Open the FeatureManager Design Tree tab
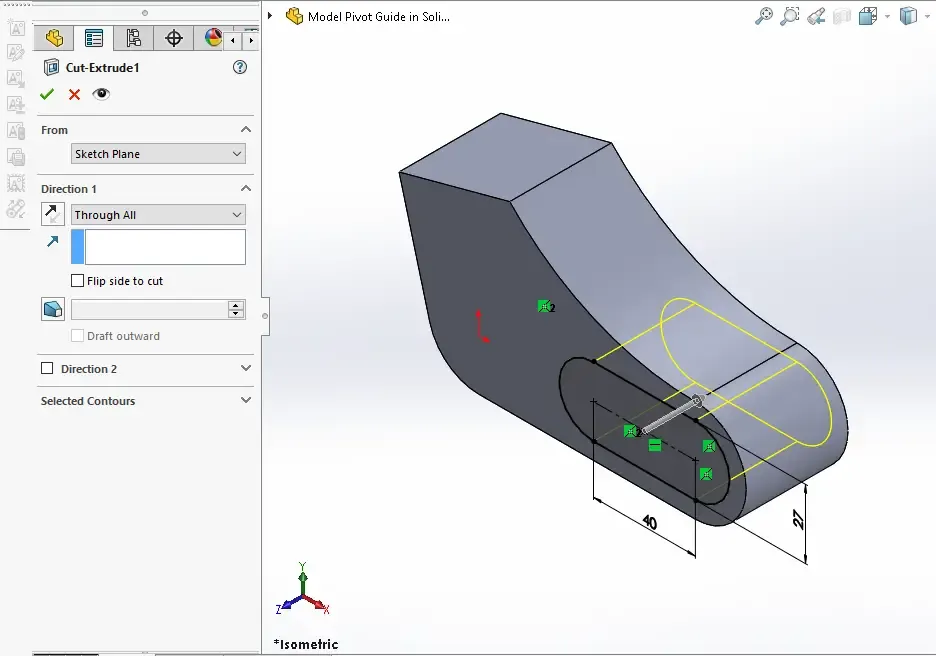Viewport: 936px width, 656px height. pos(54,38)
